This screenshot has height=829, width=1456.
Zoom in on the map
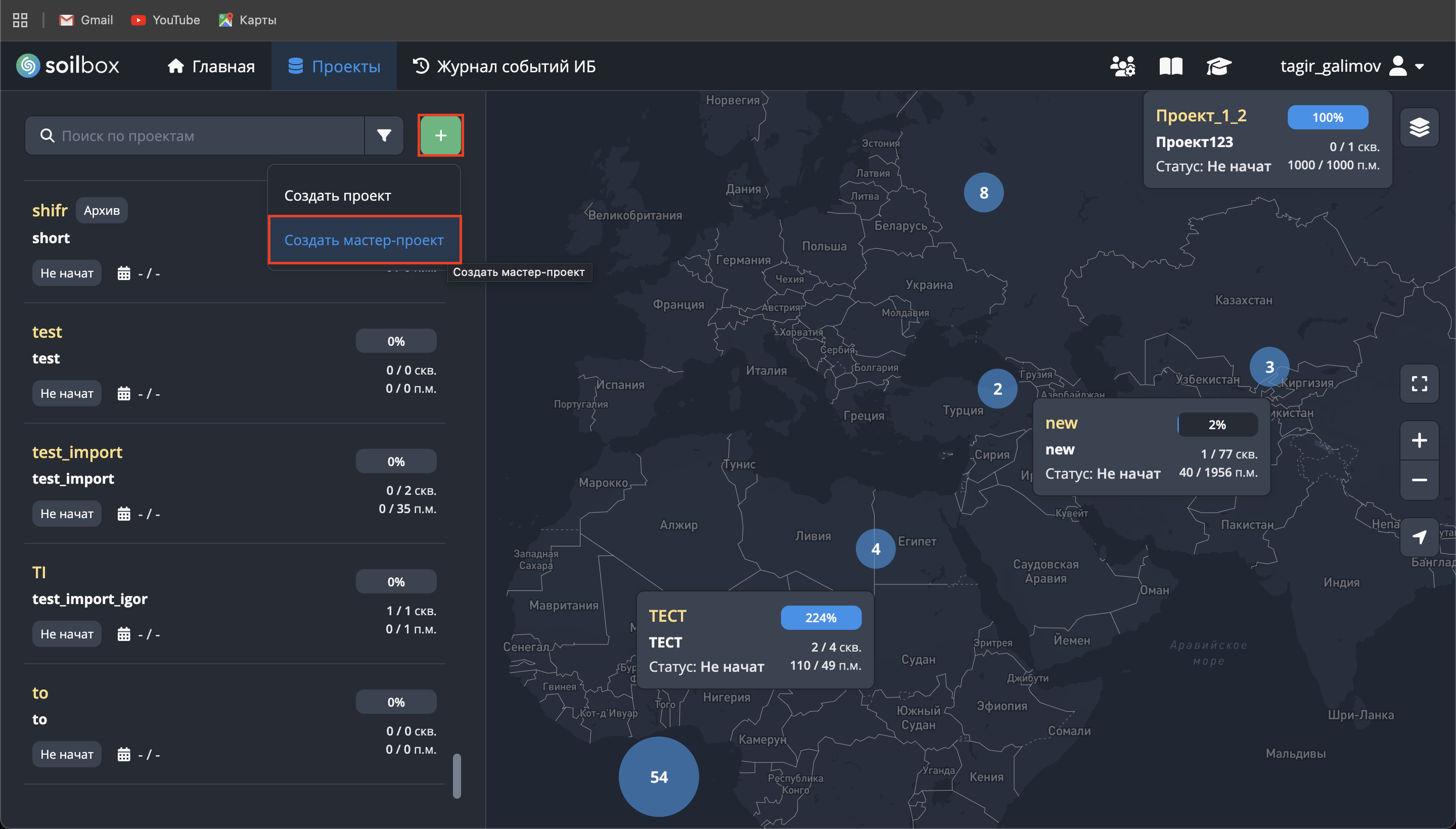click(1419, 440)
